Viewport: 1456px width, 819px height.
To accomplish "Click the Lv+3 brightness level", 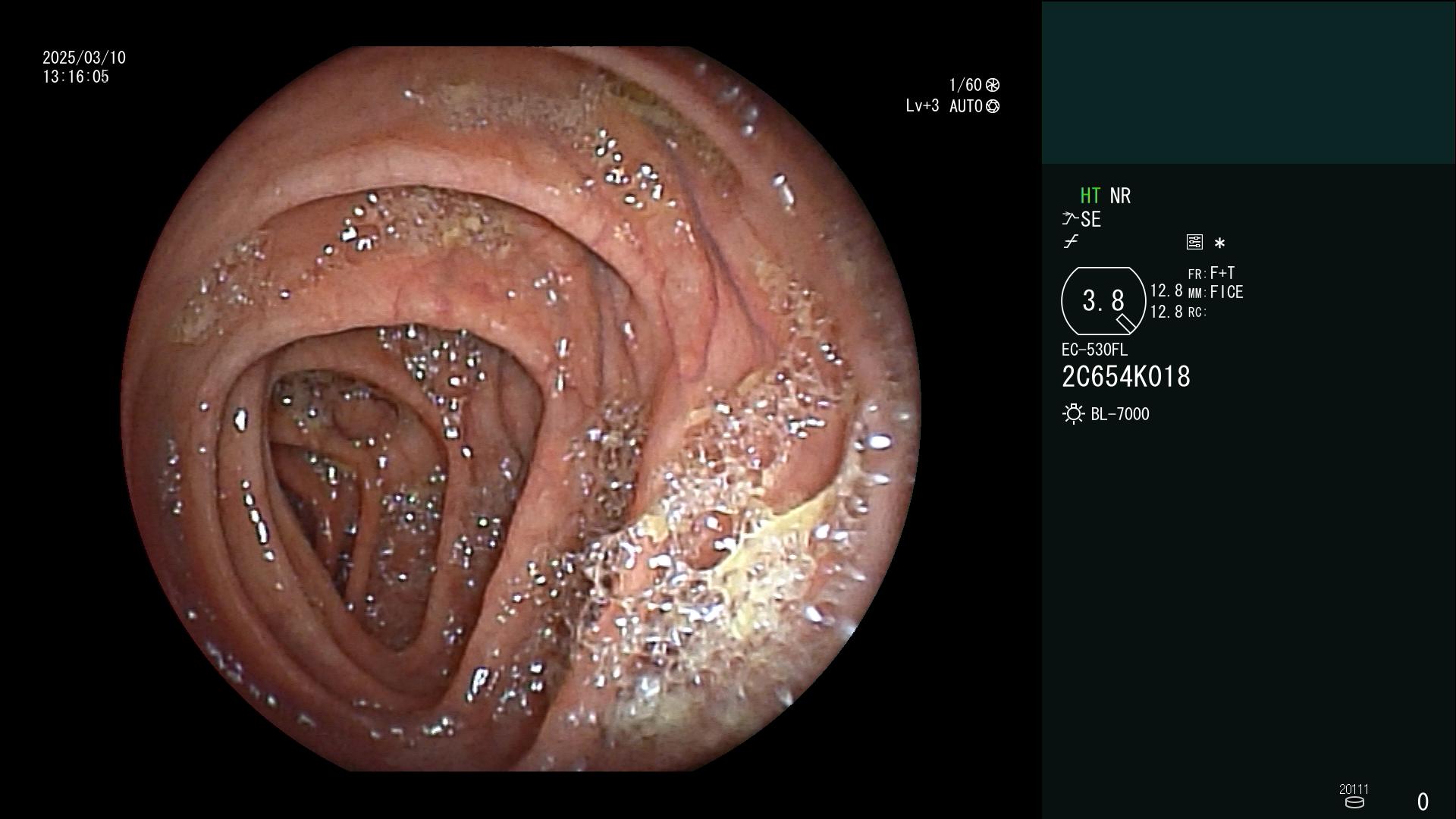I will pyautogui.click(x=922, y=105).
